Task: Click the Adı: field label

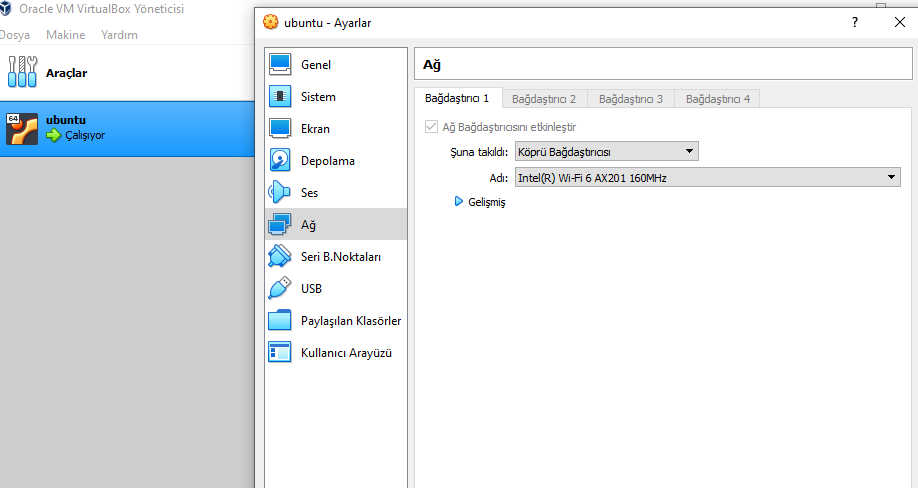Action: 499,178
